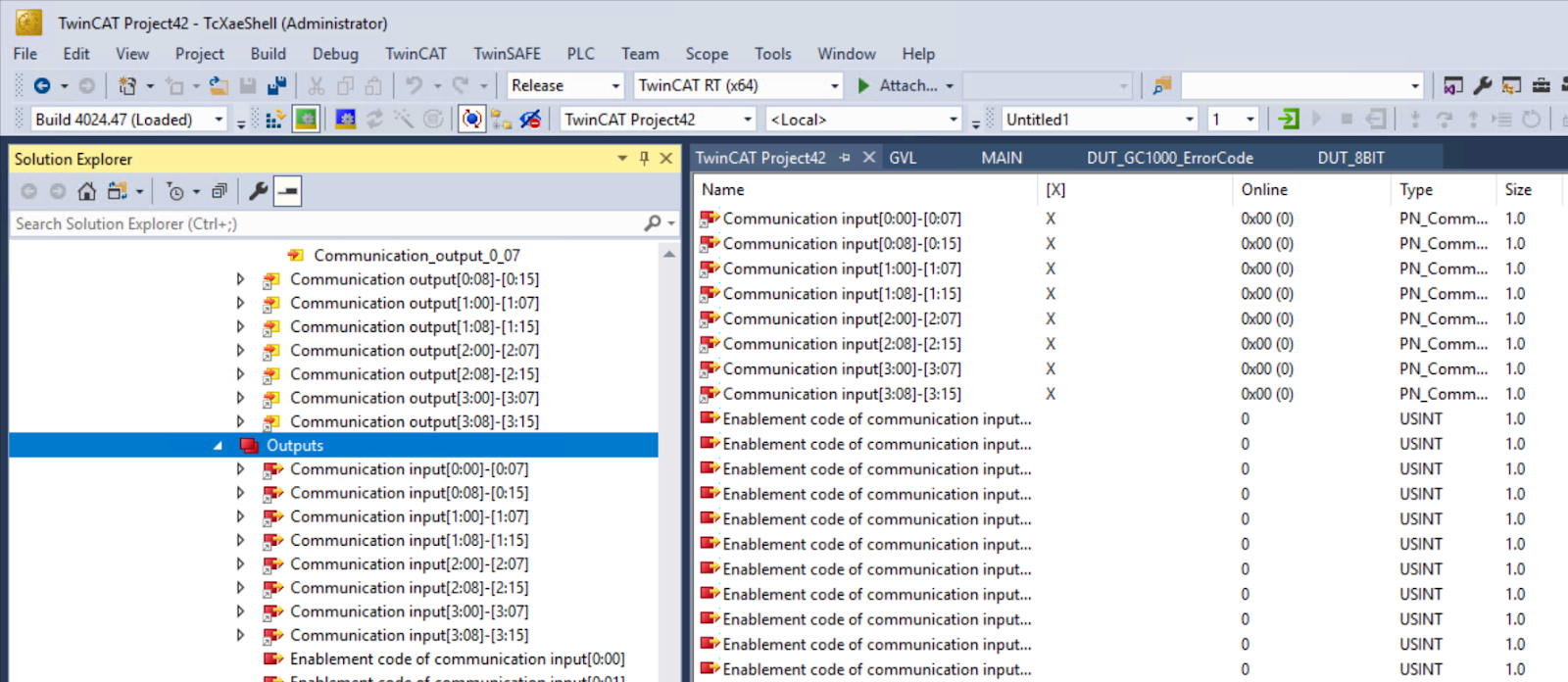Screen dimensions: 1568x682
Task: Open the find combo box dropdown
Action: (1414, 86)
